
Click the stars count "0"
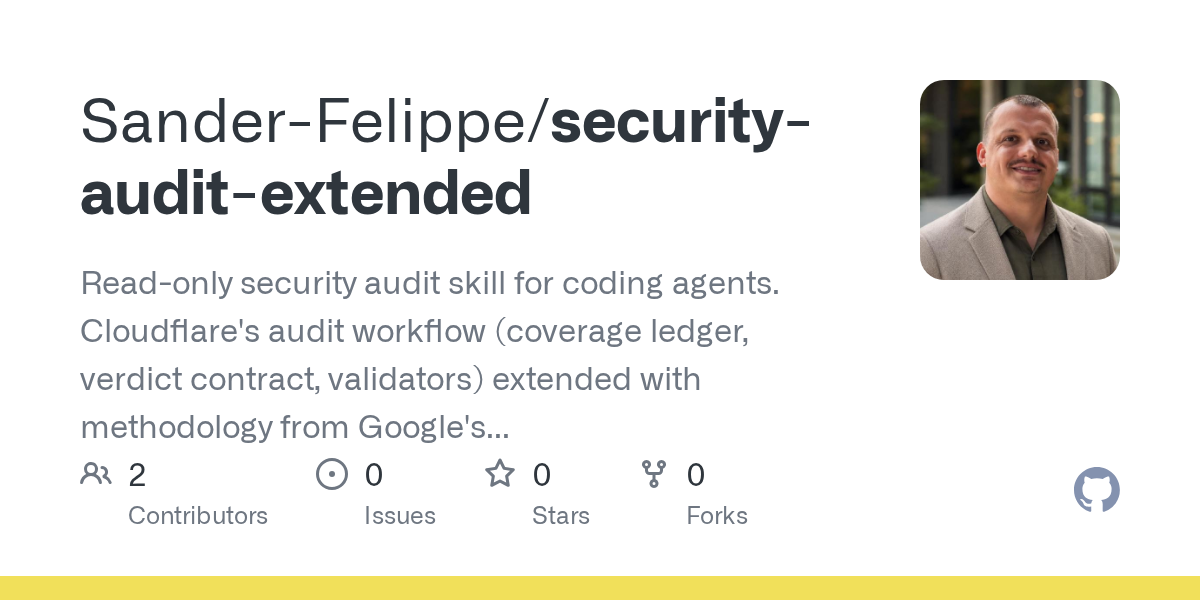point(542,475)
